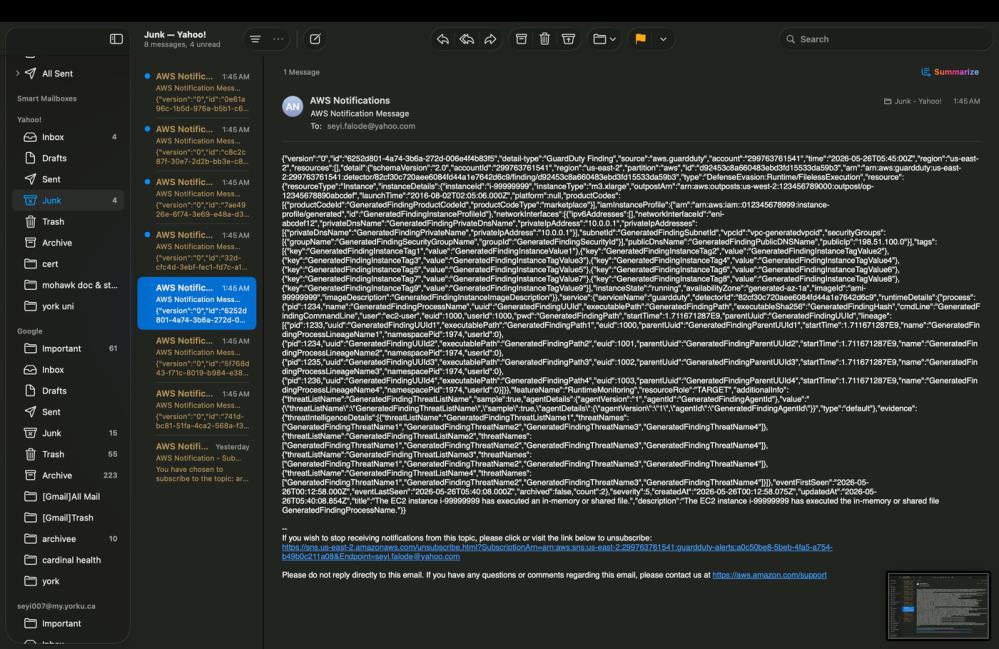Open Yahoo Archive folder
This screenshot has width=999, height=649.
[68, 243]
